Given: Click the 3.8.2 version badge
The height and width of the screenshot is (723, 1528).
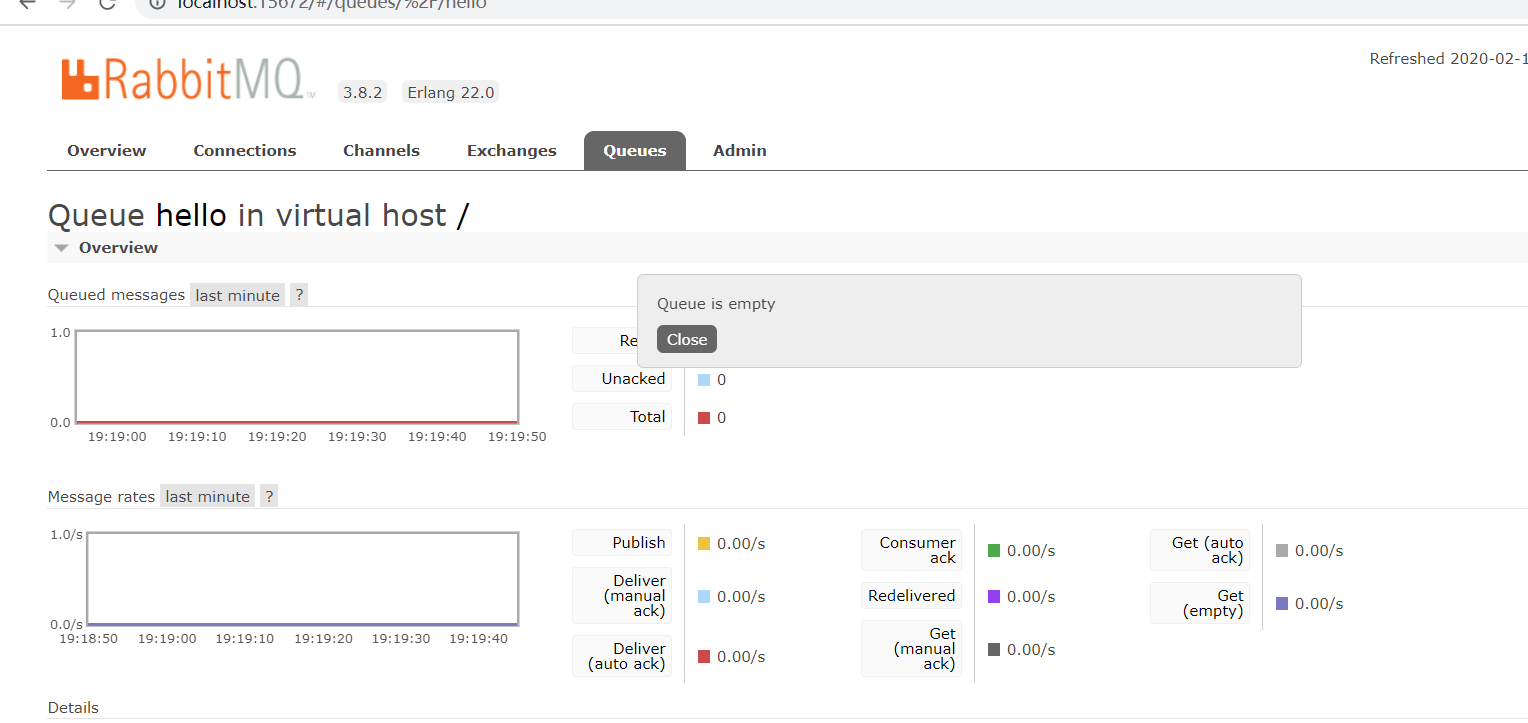Looking at the screenshot, I should 362,93.
